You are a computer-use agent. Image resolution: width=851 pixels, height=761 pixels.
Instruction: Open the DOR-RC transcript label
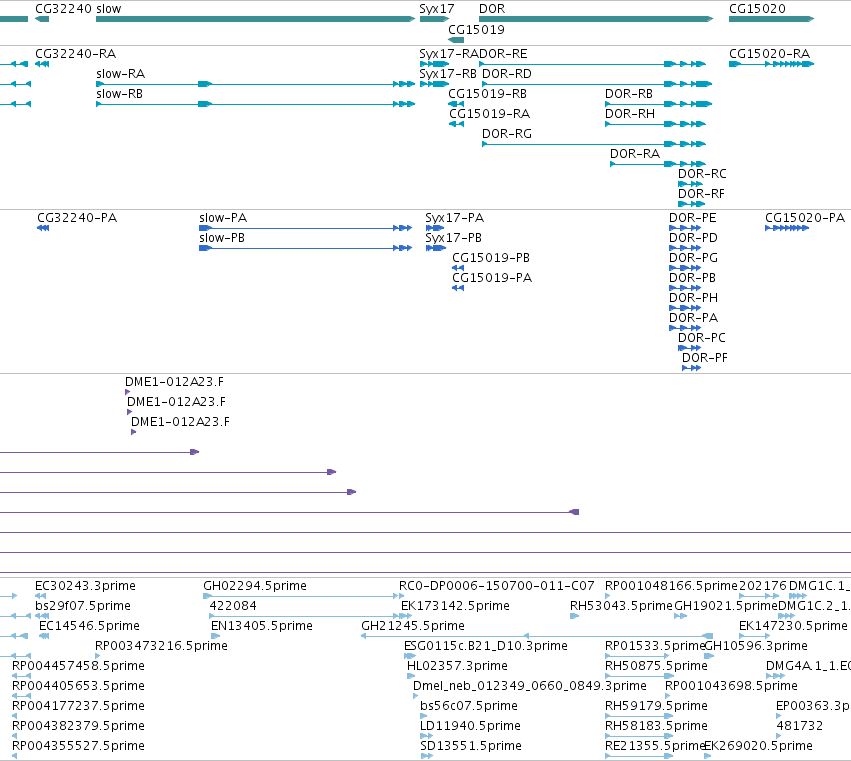pyautogui.click(x=702, y=174)
